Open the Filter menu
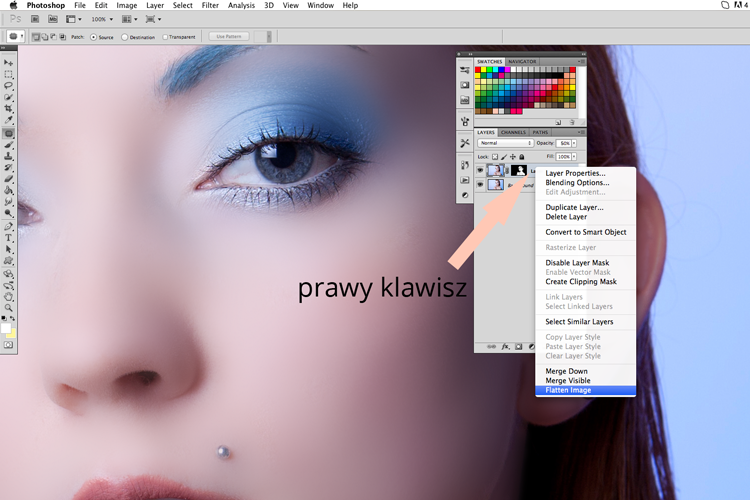 210,5
